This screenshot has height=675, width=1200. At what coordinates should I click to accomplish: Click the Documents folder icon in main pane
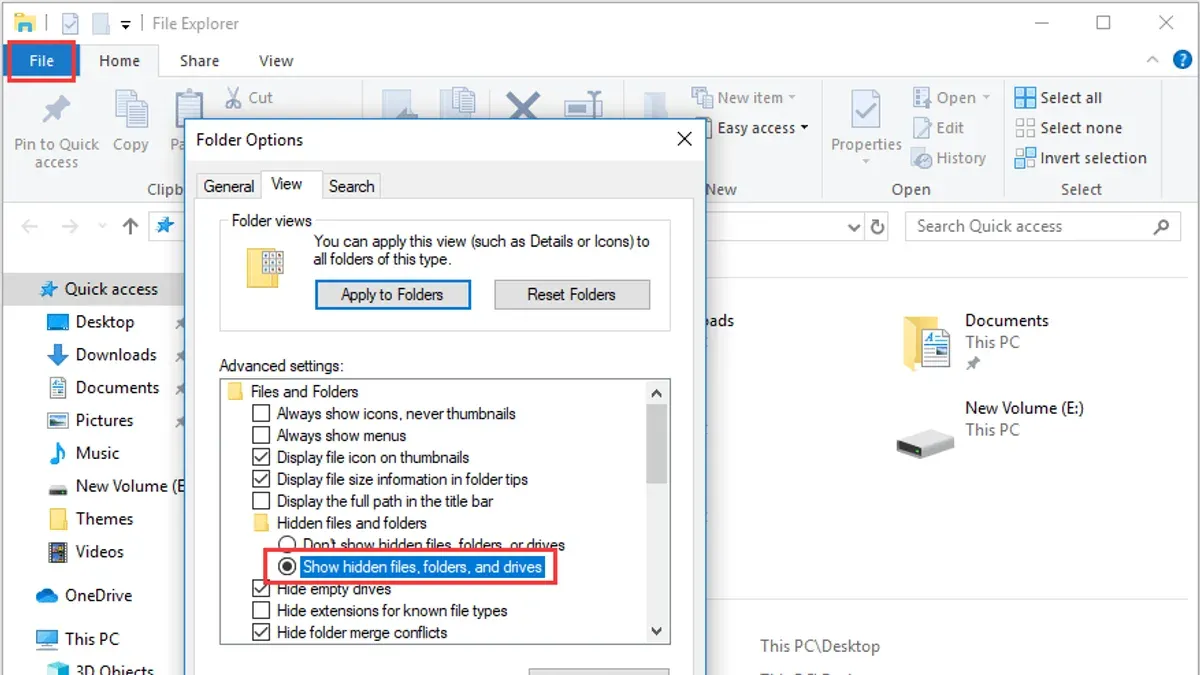926,342
